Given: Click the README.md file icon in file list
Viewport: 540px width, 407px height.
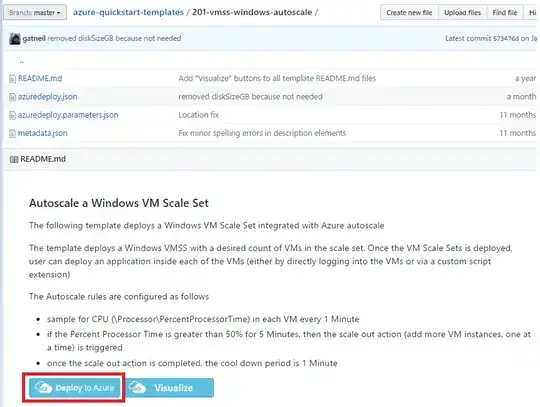Looking at the screenshot, I should pos(12,79).
